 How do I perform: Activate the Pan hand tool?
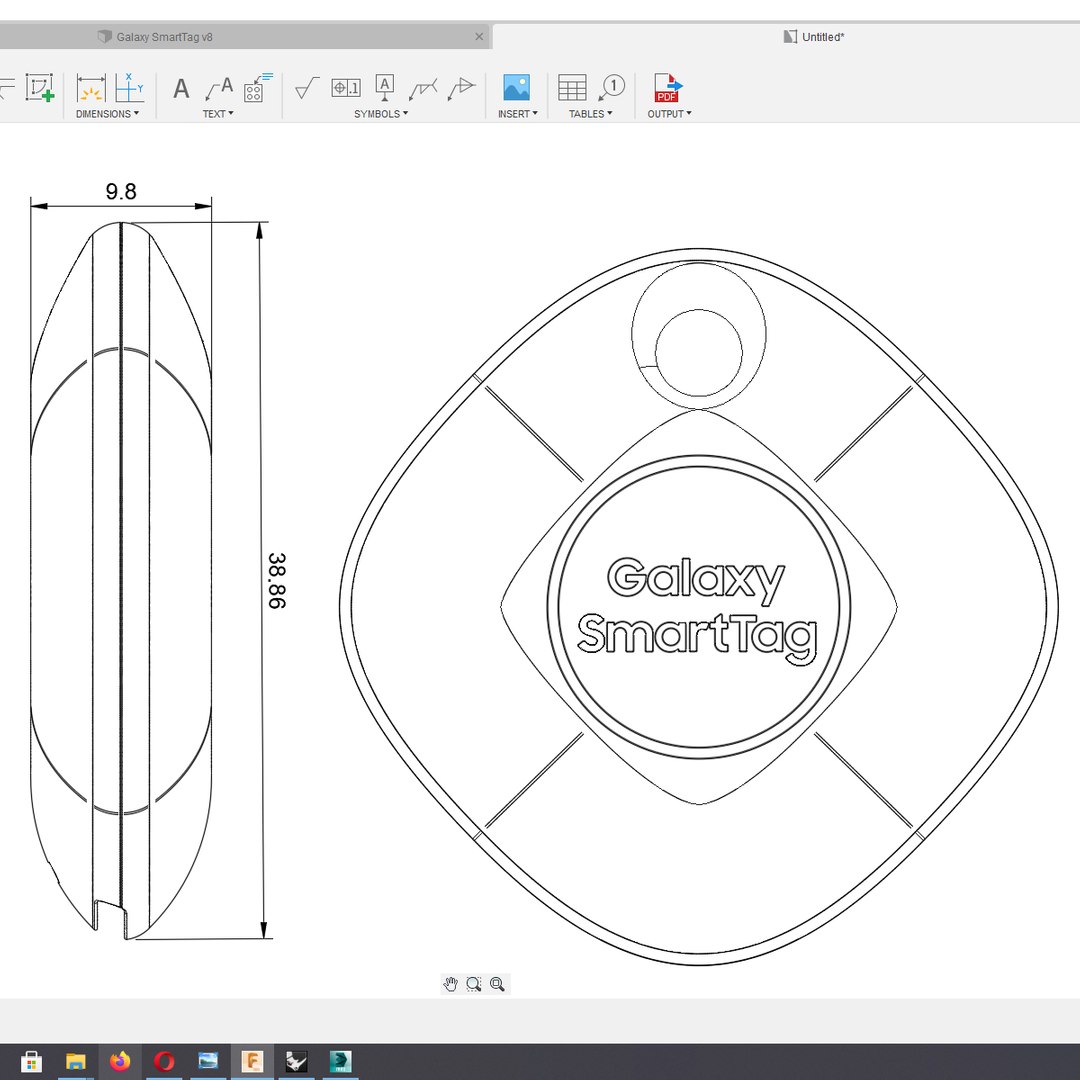450,984
